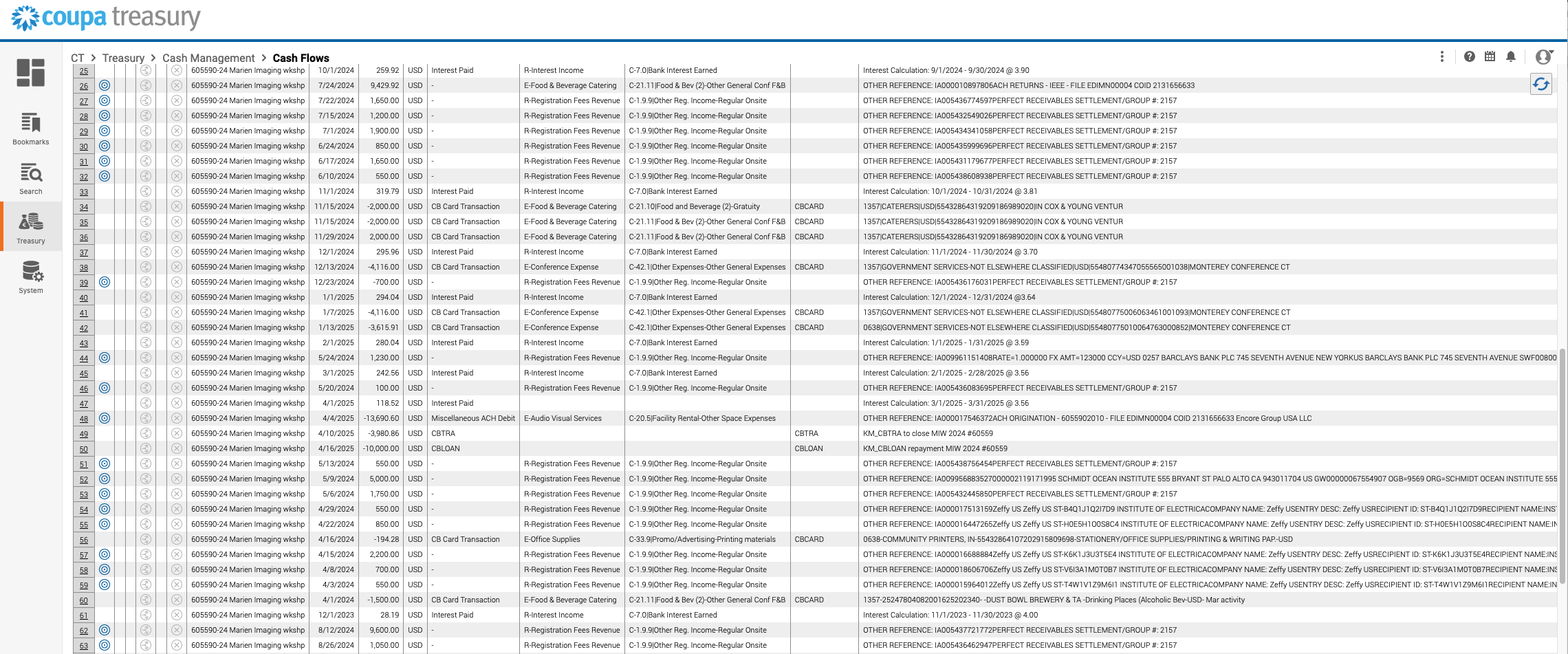
Task: Open row number 25 link
Action: (84, 71)
